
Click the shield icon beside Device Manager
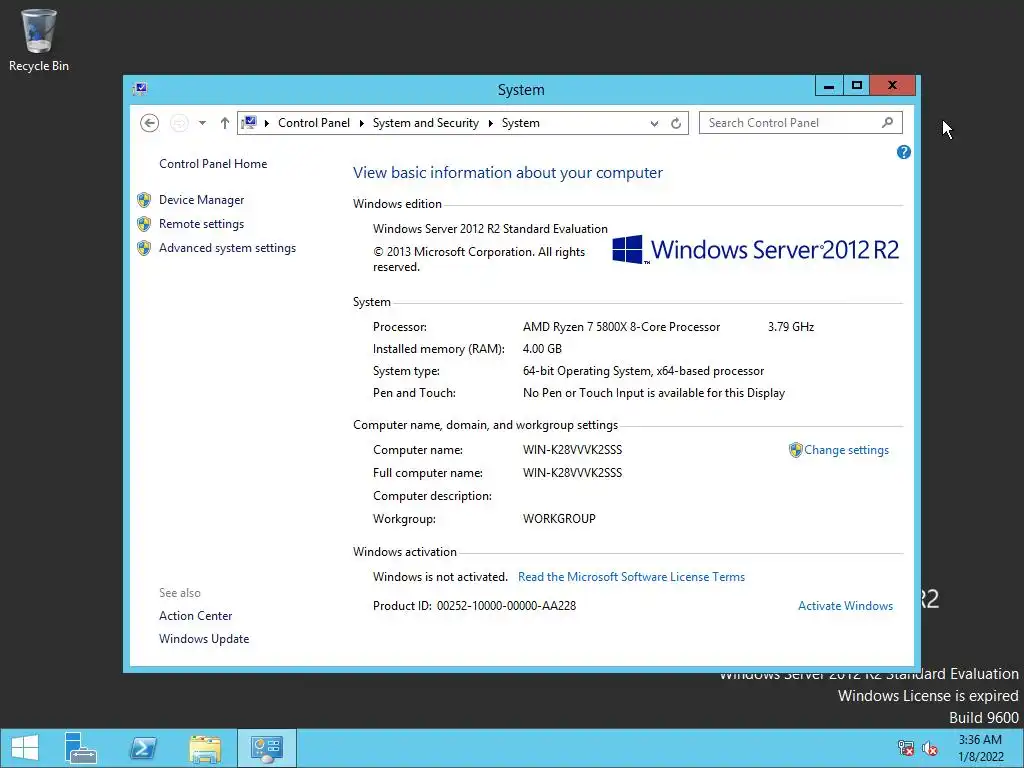pyautogui.click(x=144, y=200)
